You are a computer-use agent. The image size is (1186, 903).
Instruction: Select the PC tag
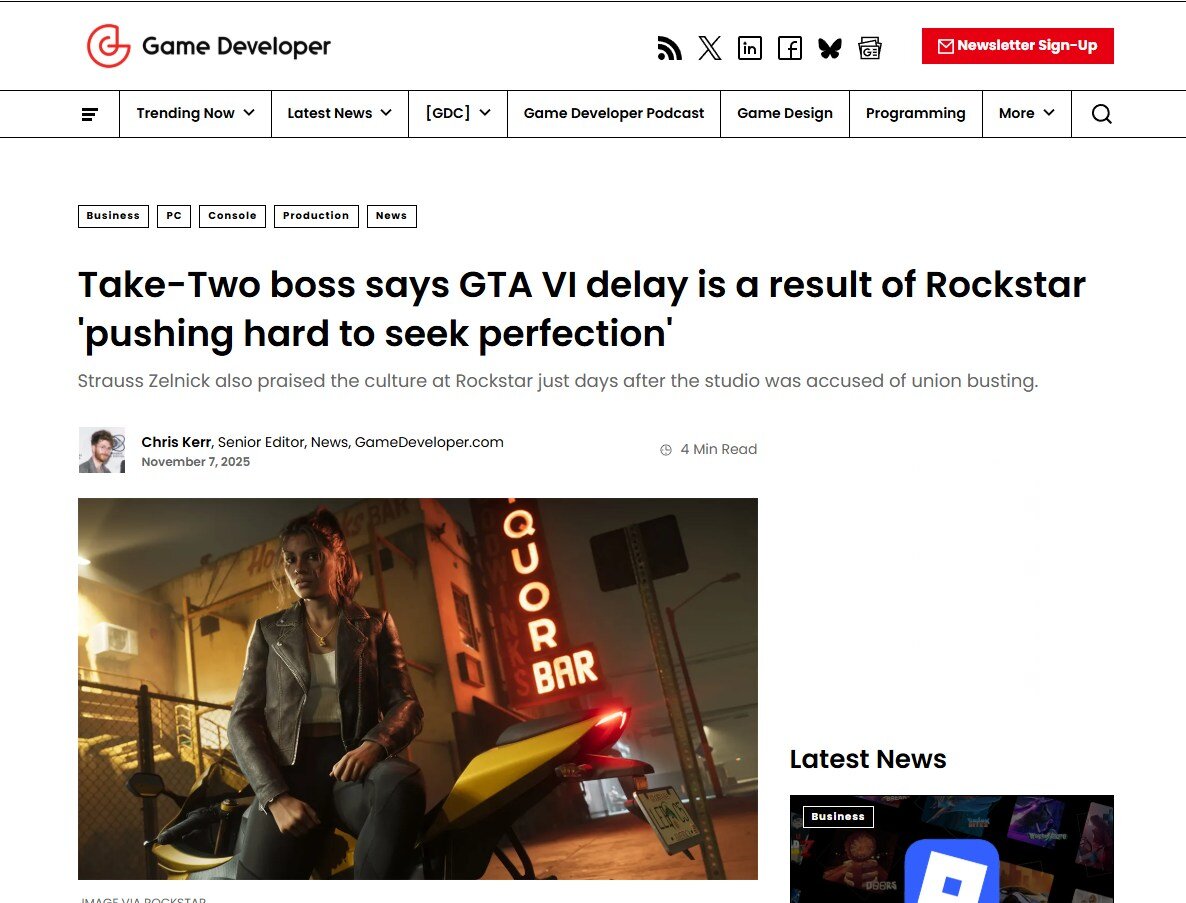point(174,216)
